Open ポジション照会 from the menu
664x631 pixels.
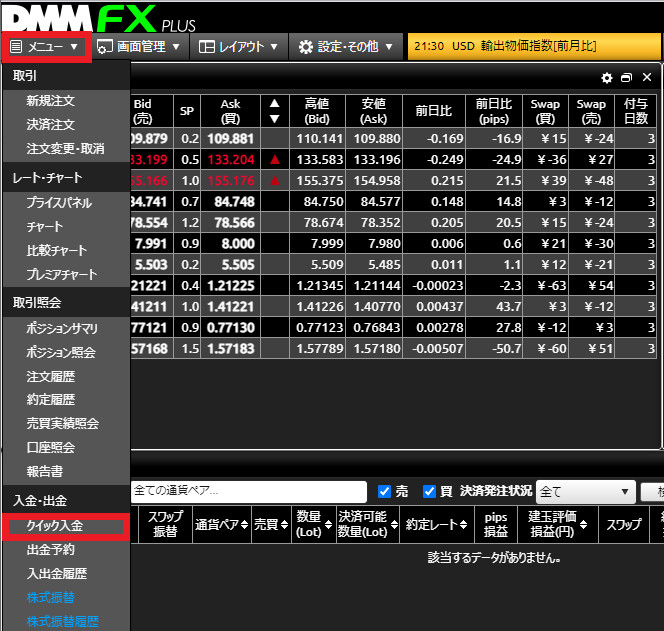coord(61,352)
